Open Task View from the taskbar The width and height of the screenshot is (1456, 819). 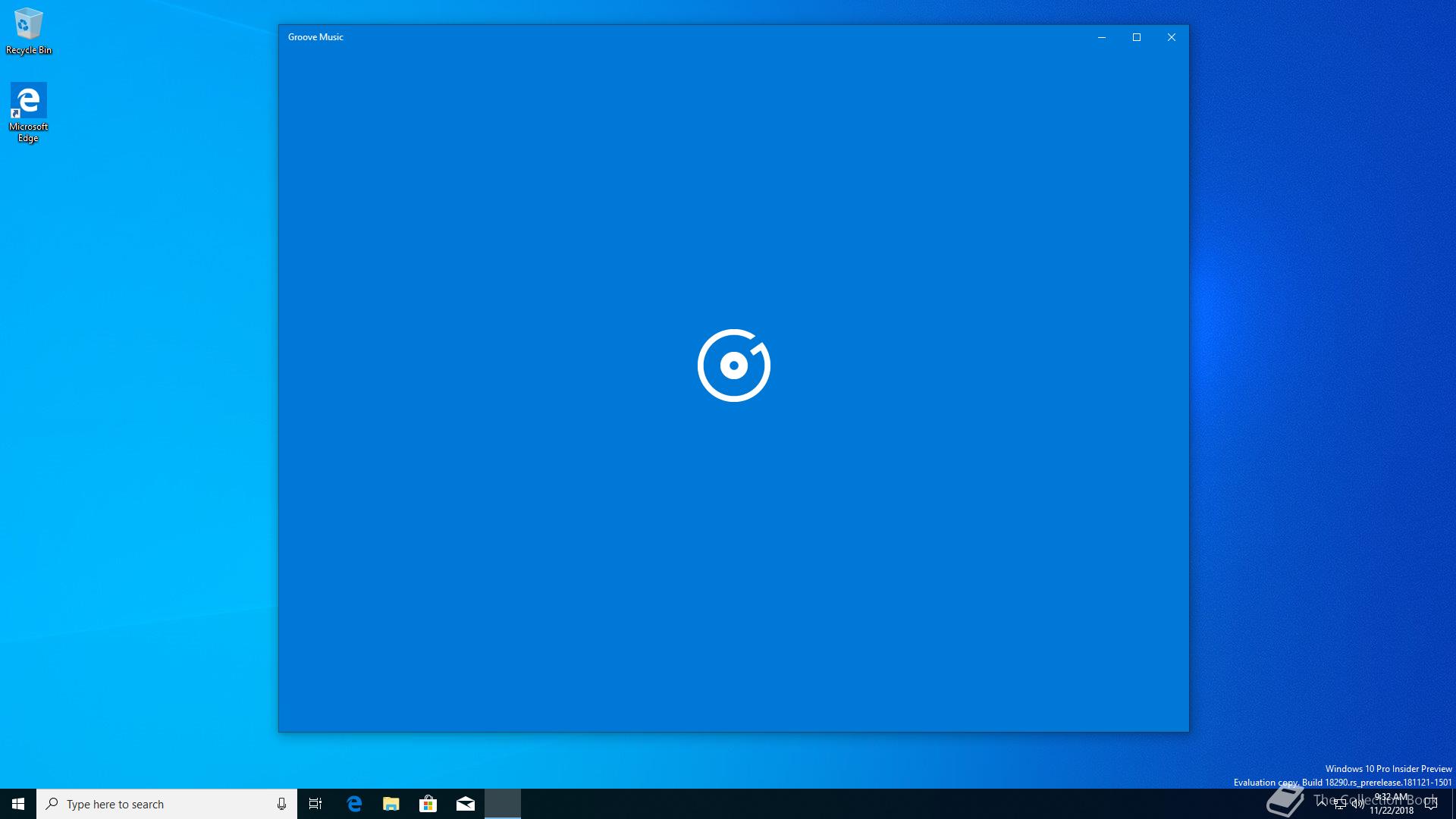[315, 804]
